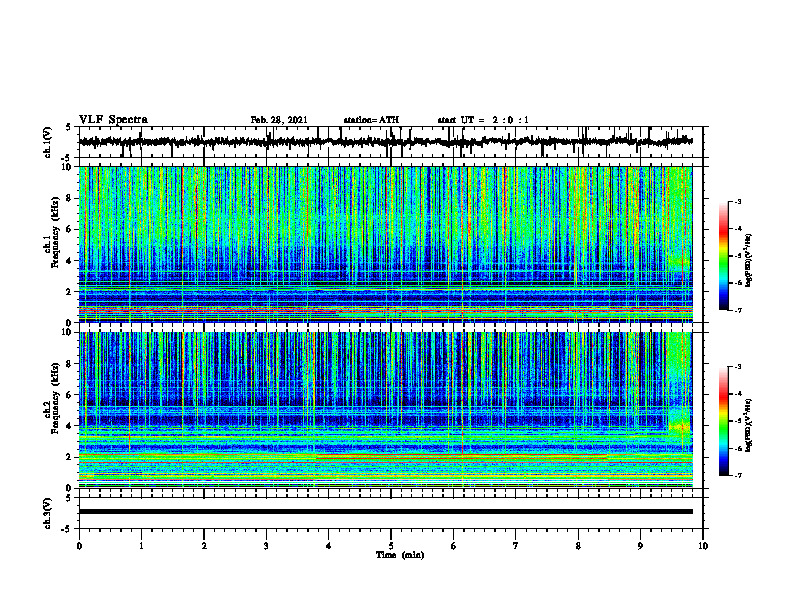Click the "5" tick on ch.3(V) axis
Image resolution: width=792 pixels, height=612 pixels.
click(x=68, y=498)
